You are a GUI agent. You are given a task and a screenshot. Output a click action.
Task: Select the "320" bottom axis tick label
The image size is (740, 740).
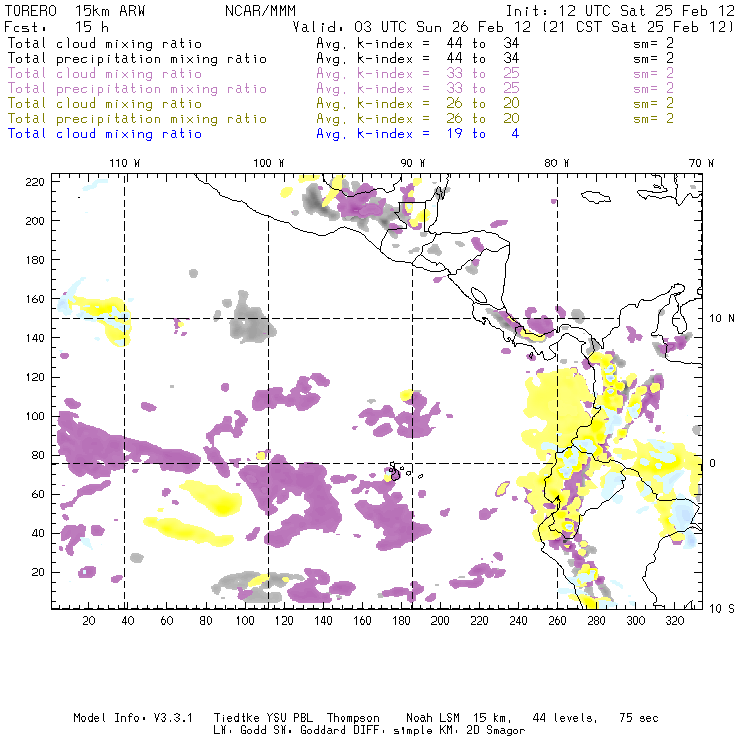674,621
